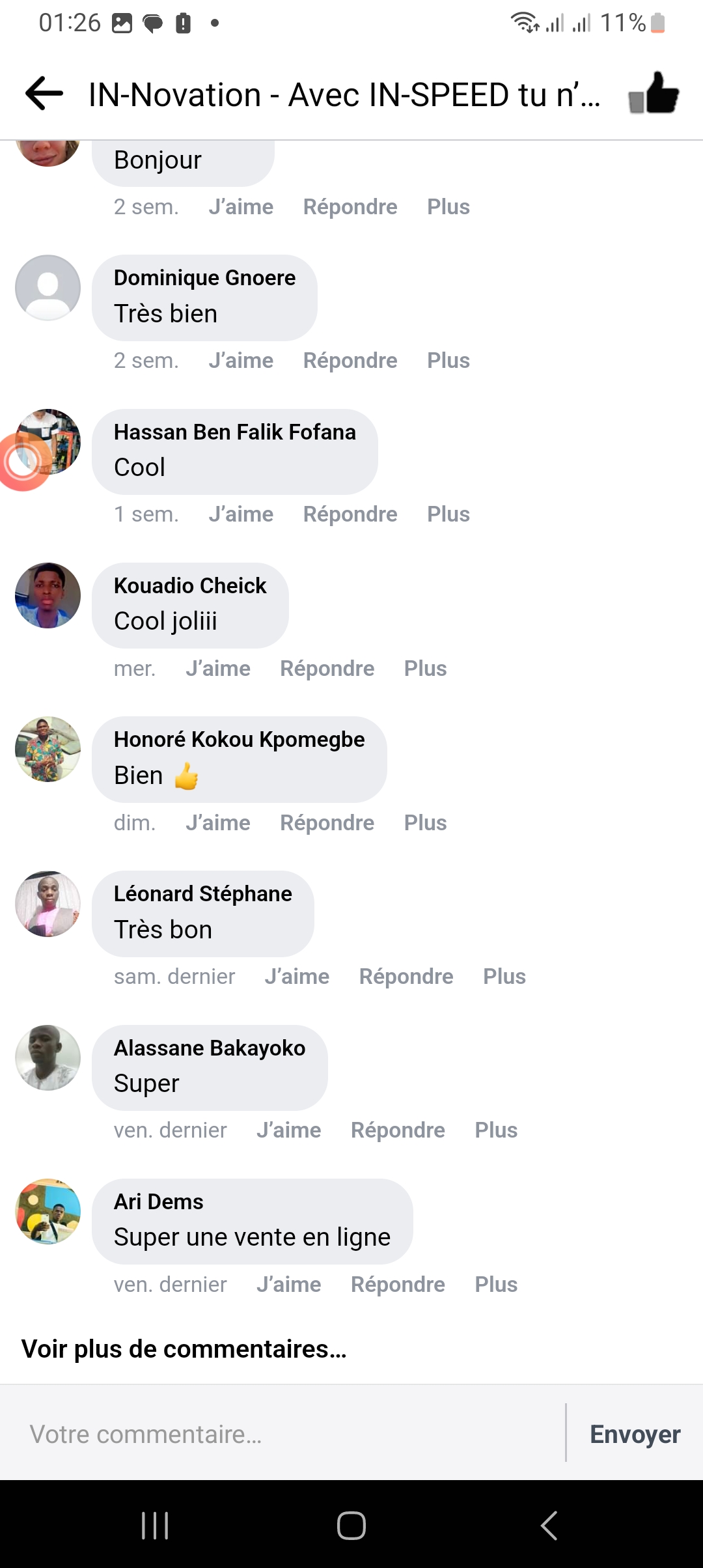Like Alassane Bakayoko's 'Super' comment
This screenshot has height=1568, width=703.
(288, 1130)
